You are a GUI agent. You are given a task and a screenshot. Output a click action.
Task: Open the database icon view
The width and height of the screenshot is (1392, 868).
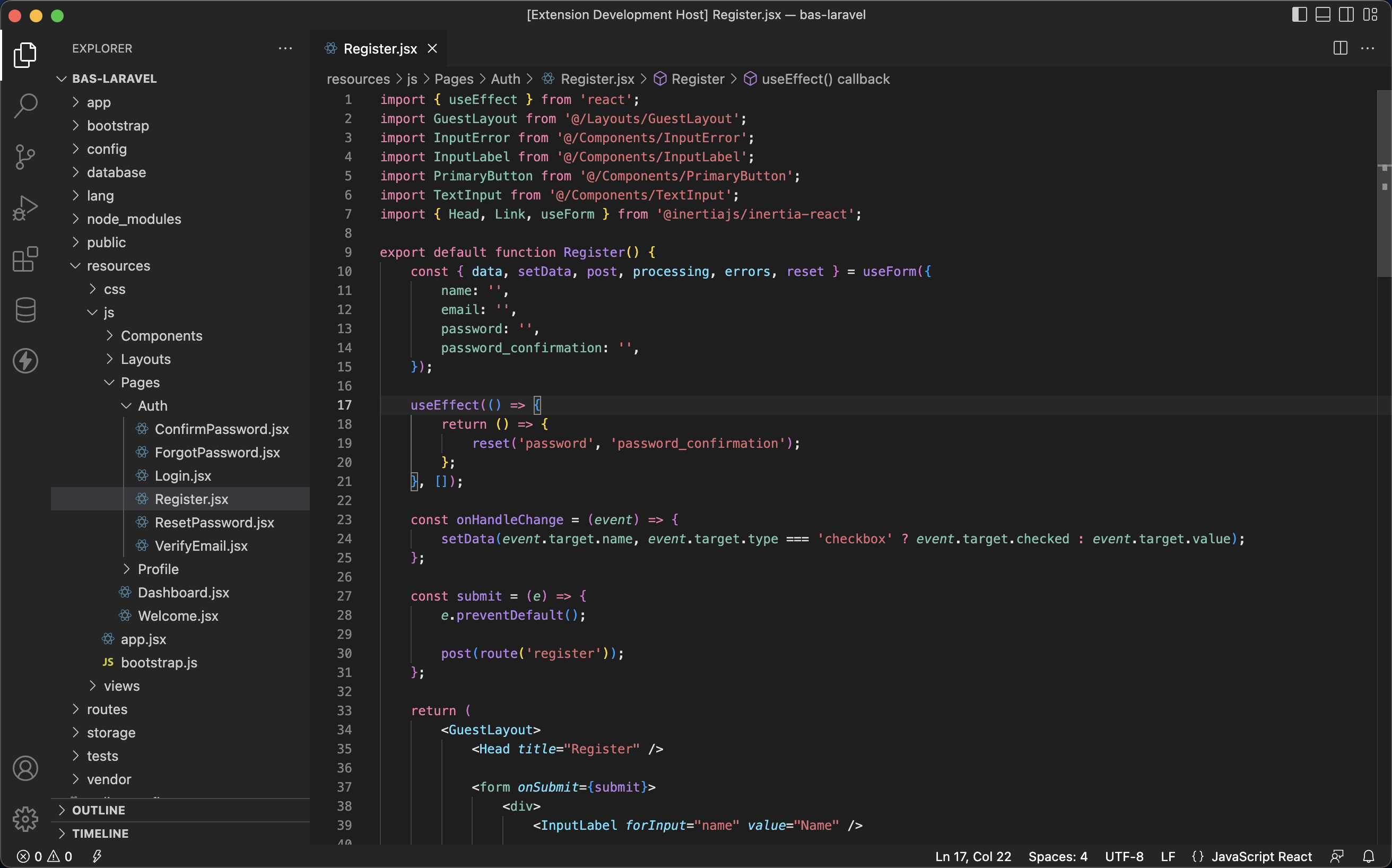coord(25,310)
